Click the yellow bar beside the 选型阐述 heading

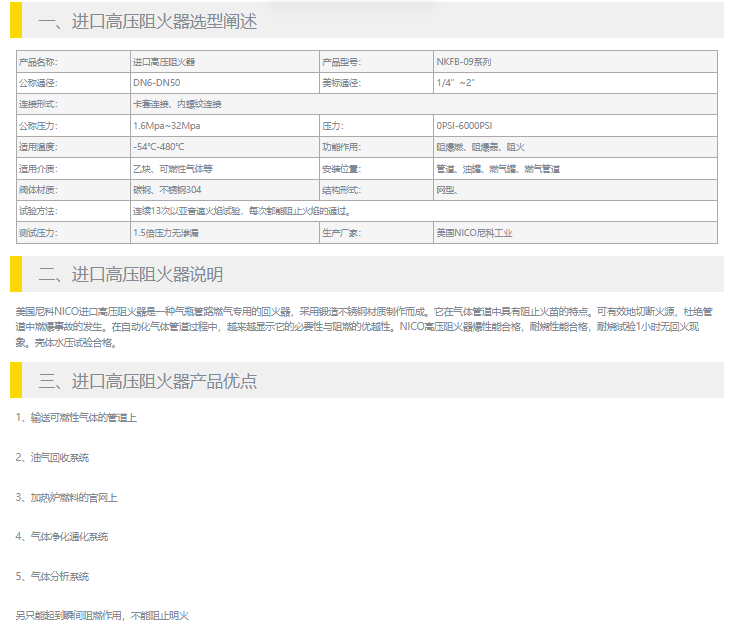click(16, 21)
